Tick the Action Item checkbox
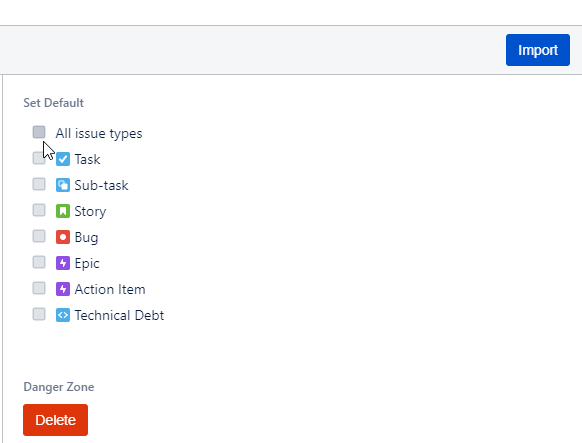The width and height of the screenshot is (582, 443). (x=39, y=288)
